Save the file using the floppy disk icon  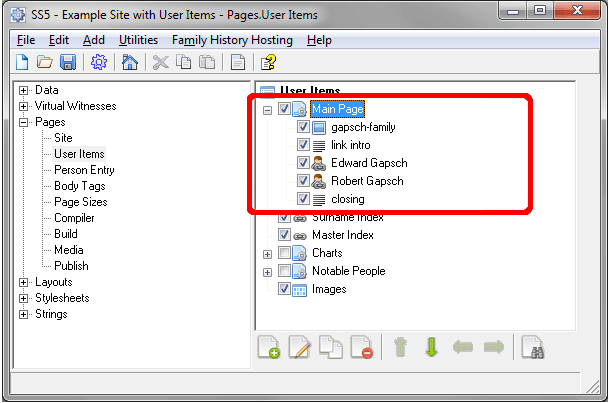pos(68,63)
